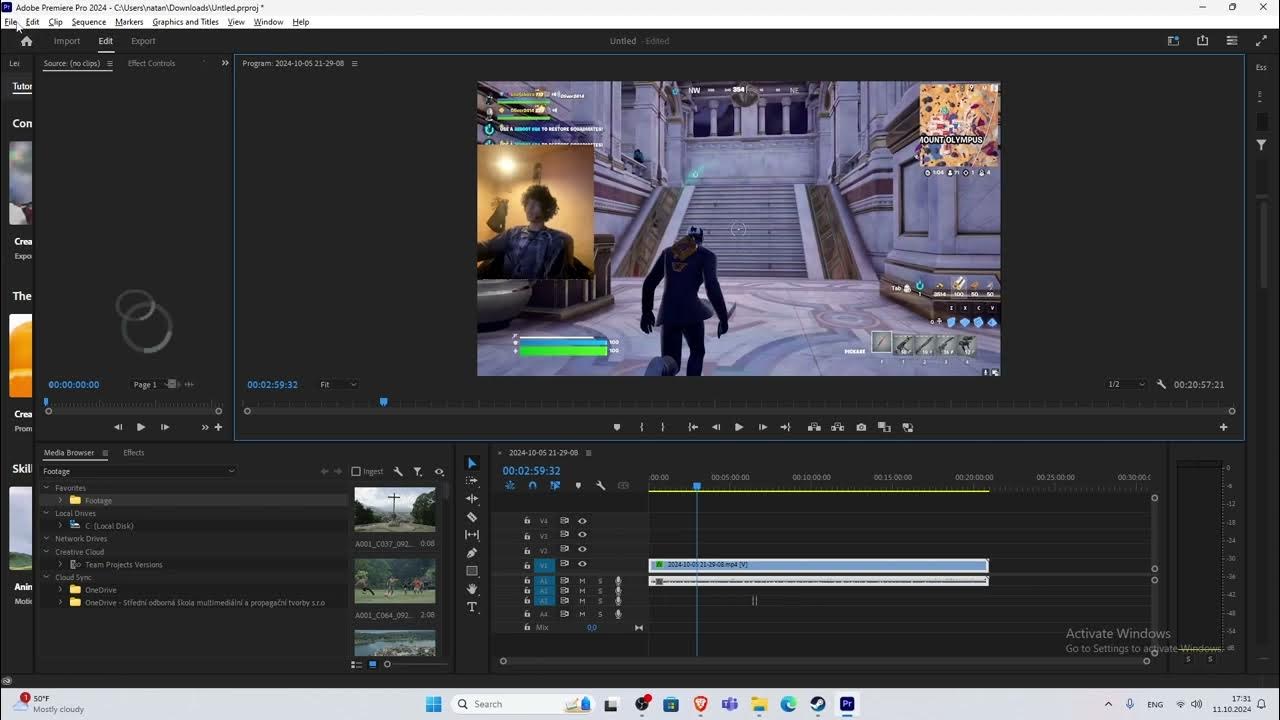The height and width of the screenshot is (720, 1280).
Task: Open the Footage location dropdown
Action: [x=138, y=471]
